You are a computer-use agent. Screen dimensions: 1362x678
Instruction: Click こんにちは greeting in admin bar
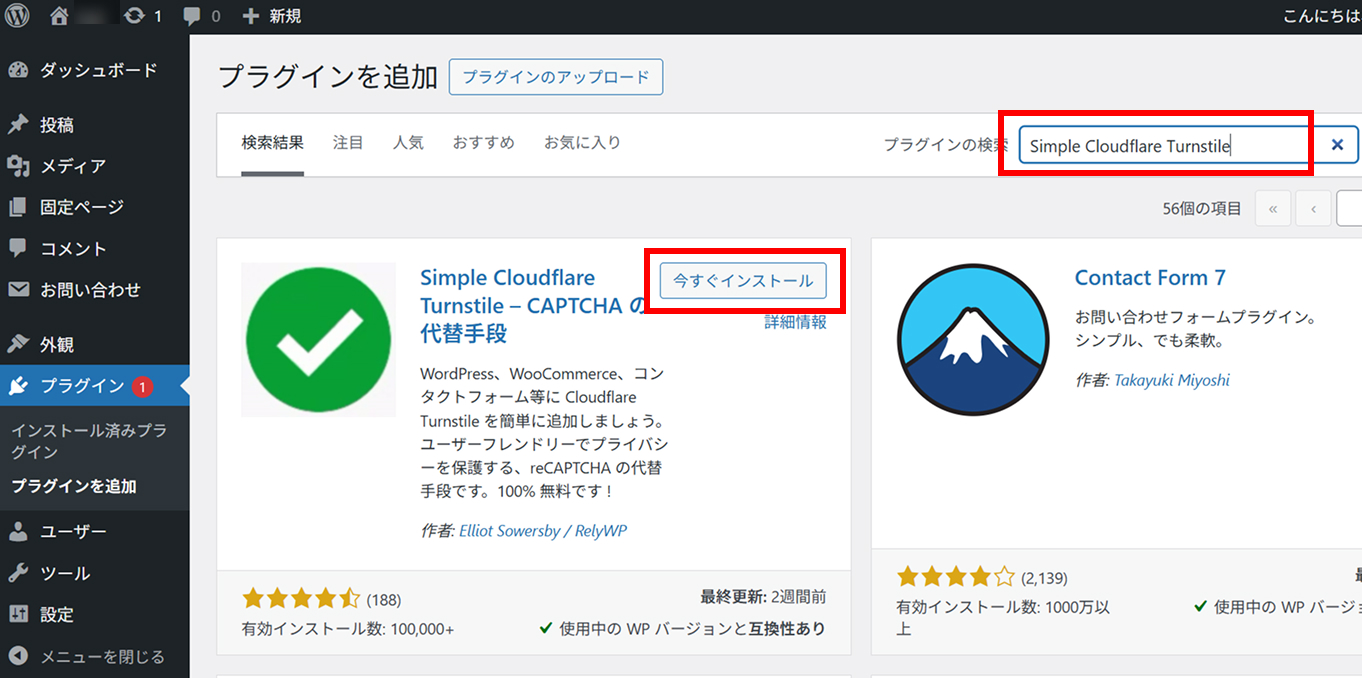click(x=1321, y=16)
